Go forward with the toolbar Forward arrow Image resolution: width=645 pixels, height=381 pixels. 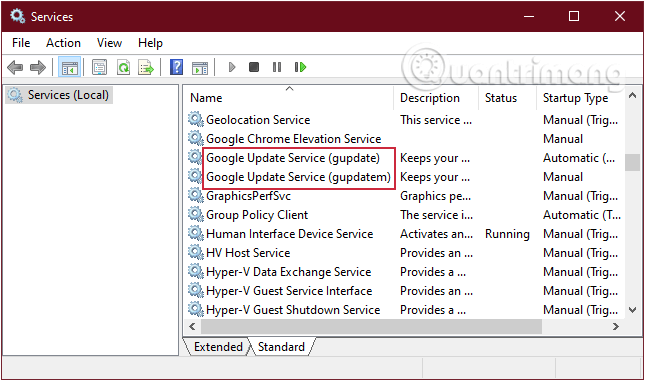click(38, 67)
